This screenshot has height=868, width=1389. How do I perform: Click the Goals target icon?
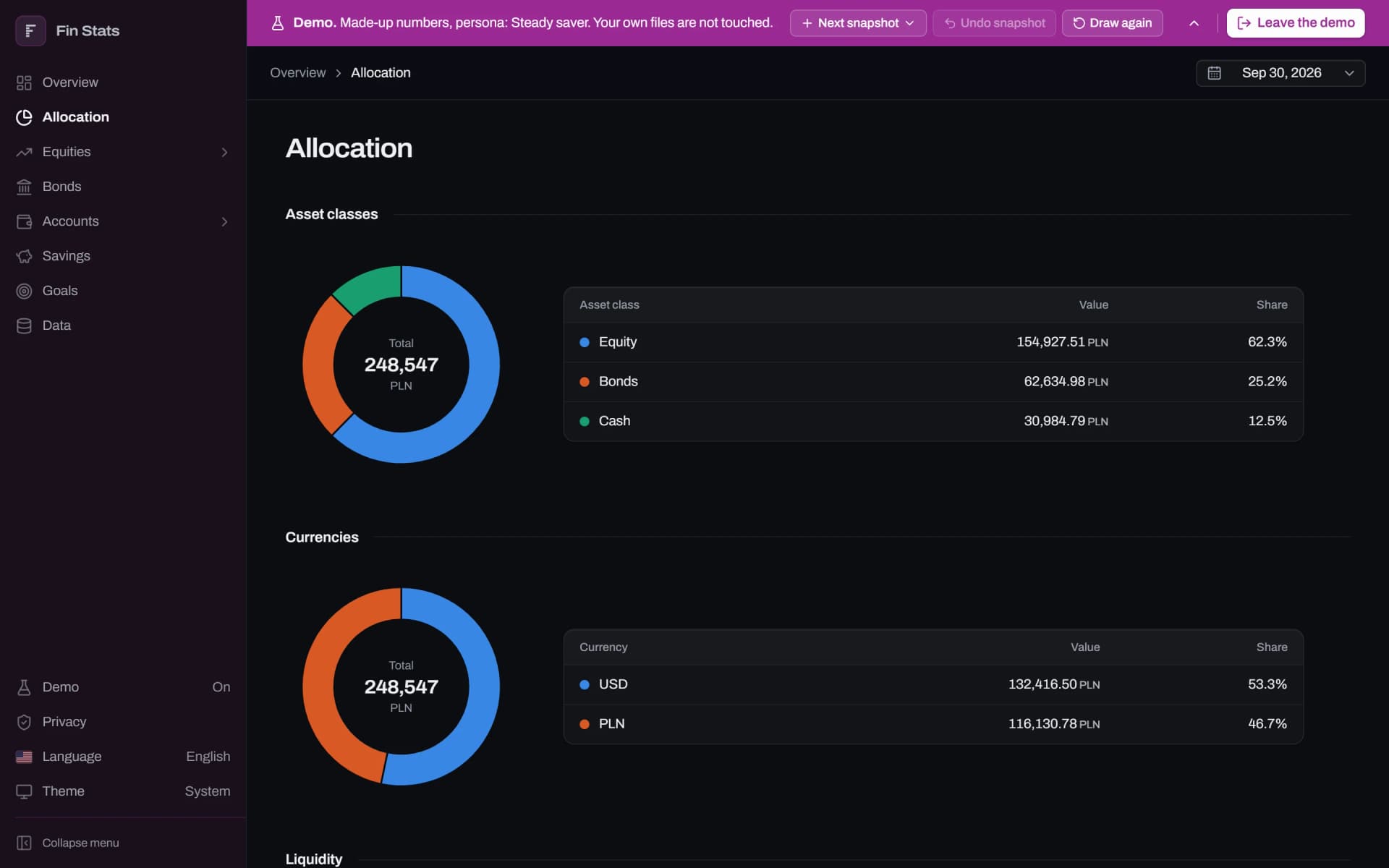24,291
